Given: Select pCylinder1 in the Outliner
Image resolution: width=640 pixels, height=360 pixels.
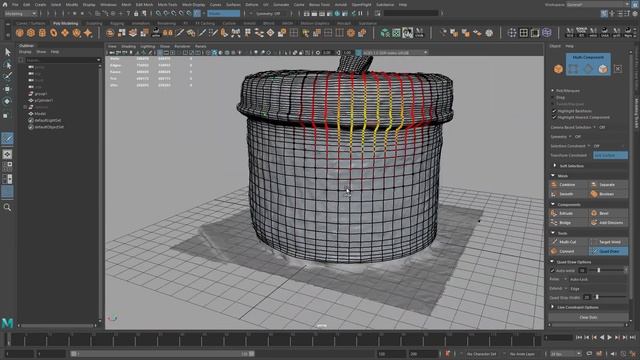Looking at the screenshot, I should tap(44, 100).
